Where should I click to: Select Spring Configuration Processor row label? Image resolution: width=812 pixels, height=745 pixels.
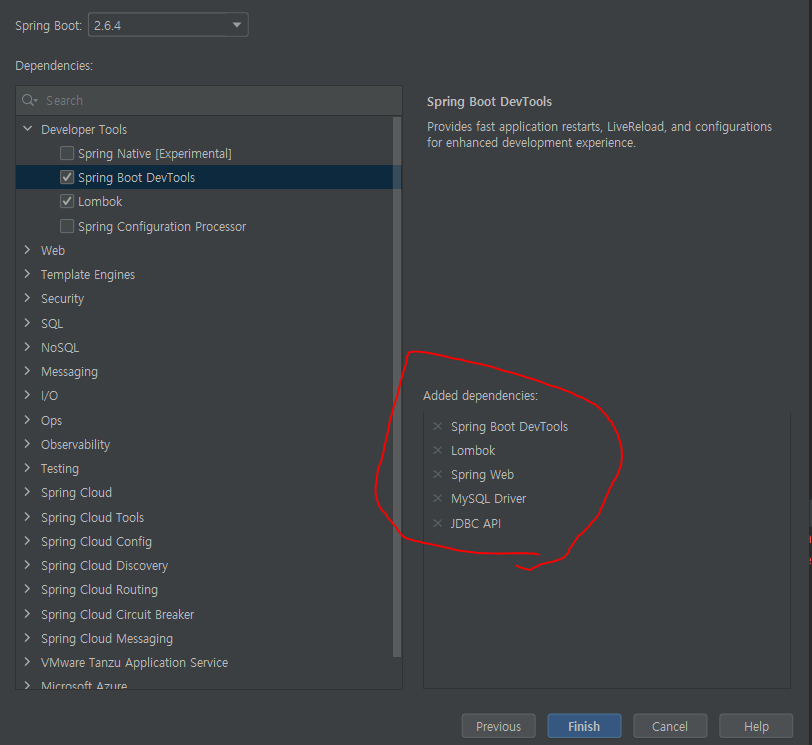(x=162, y=227)
